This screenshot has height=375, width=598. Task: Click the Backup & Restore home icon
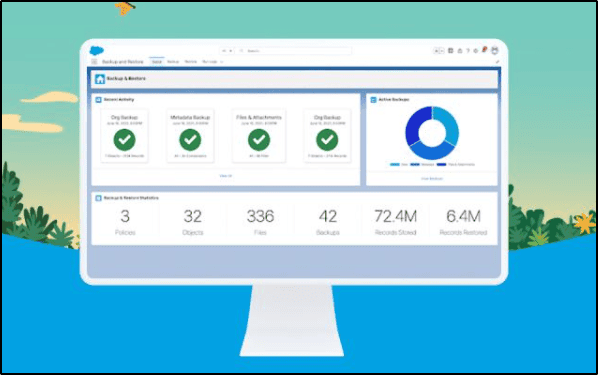(x=100, y=79)
